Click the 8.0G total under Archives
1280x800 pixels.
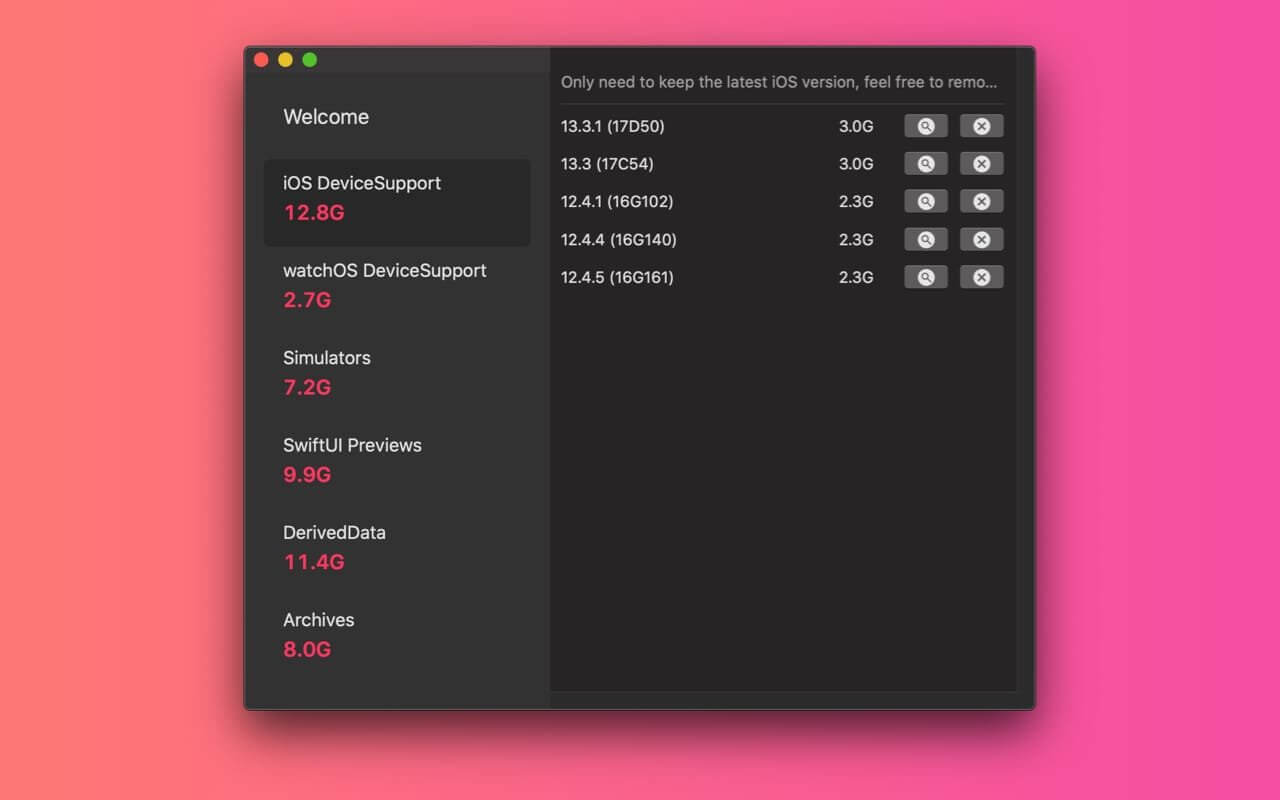click(307, 649)
